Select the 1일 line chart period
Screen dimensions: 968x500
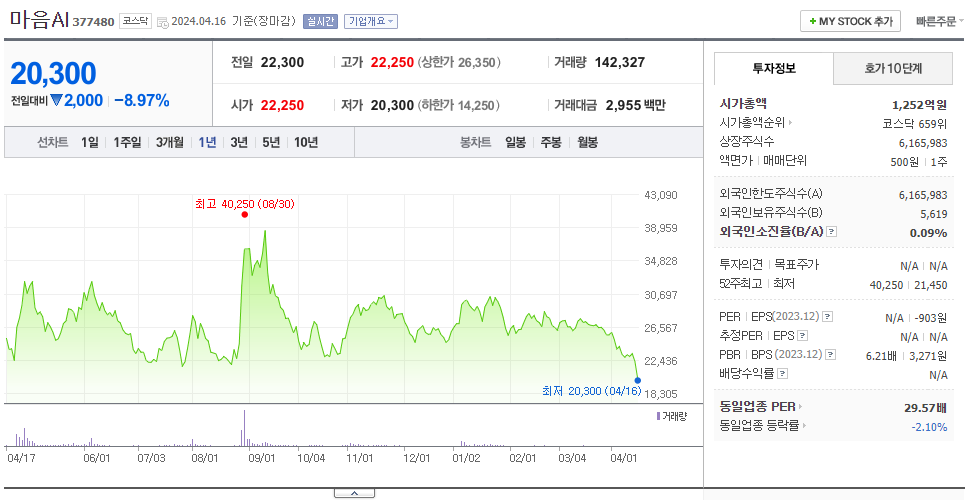pyautogui.click(x=90, y=143)
